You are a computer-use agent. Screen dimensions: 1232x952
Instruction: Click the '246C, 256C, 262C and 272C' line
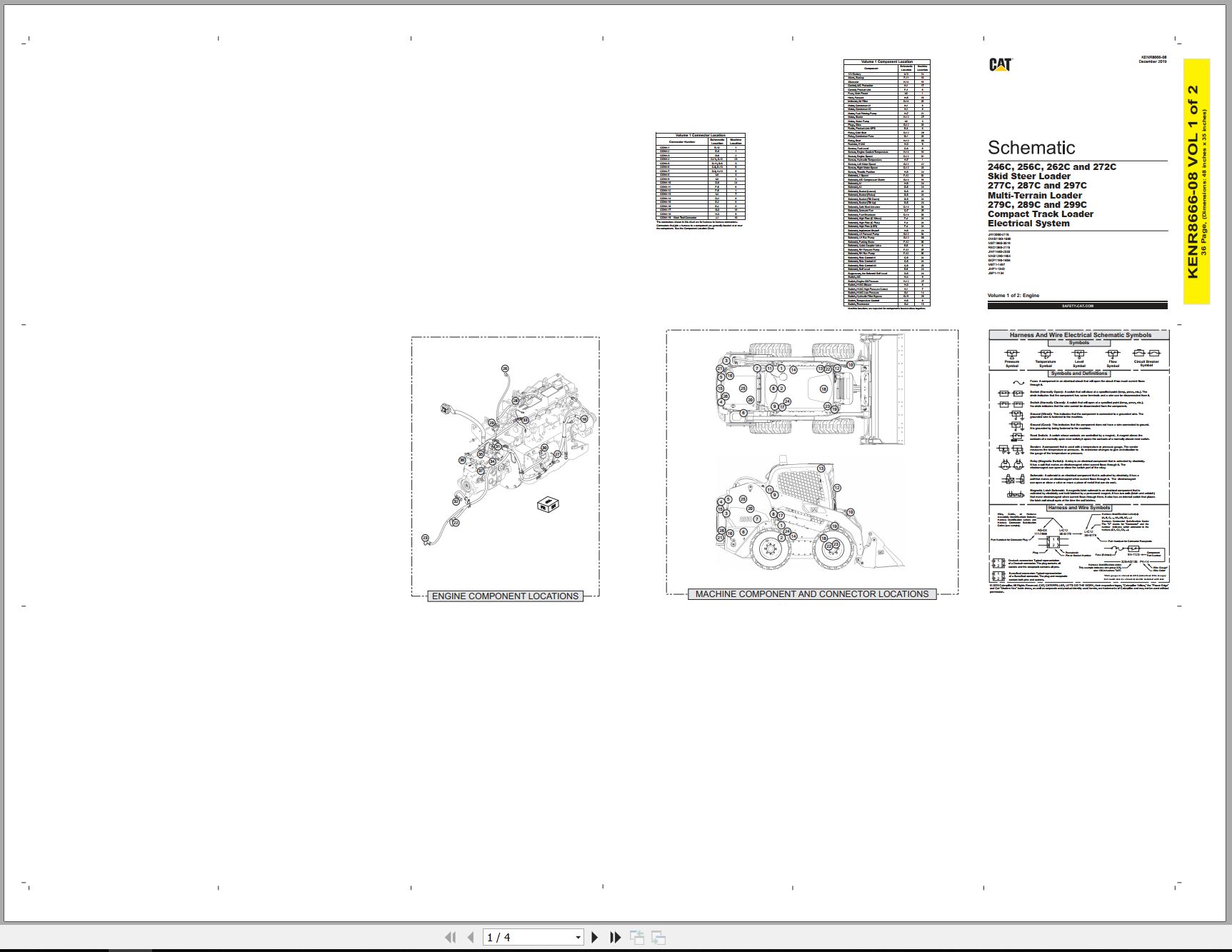(1052, 167)
